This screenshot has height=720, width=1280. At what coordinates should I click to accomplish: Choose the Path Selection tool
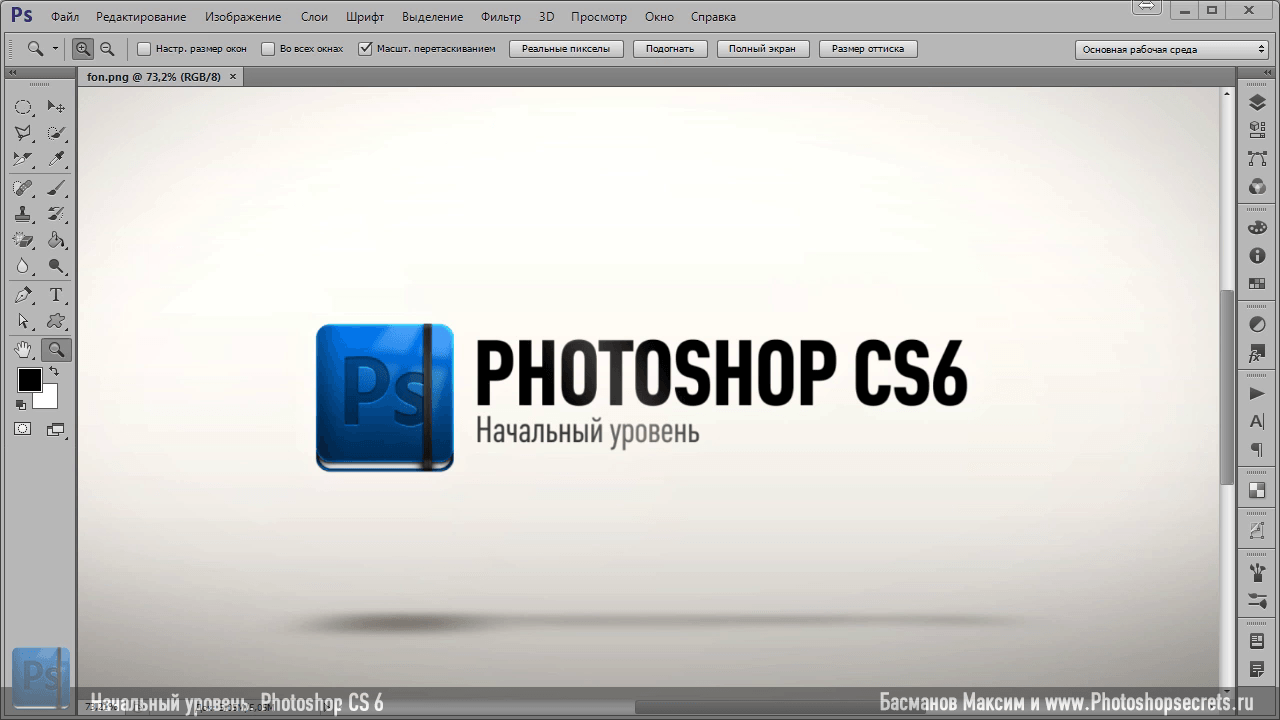coord(23,321)
